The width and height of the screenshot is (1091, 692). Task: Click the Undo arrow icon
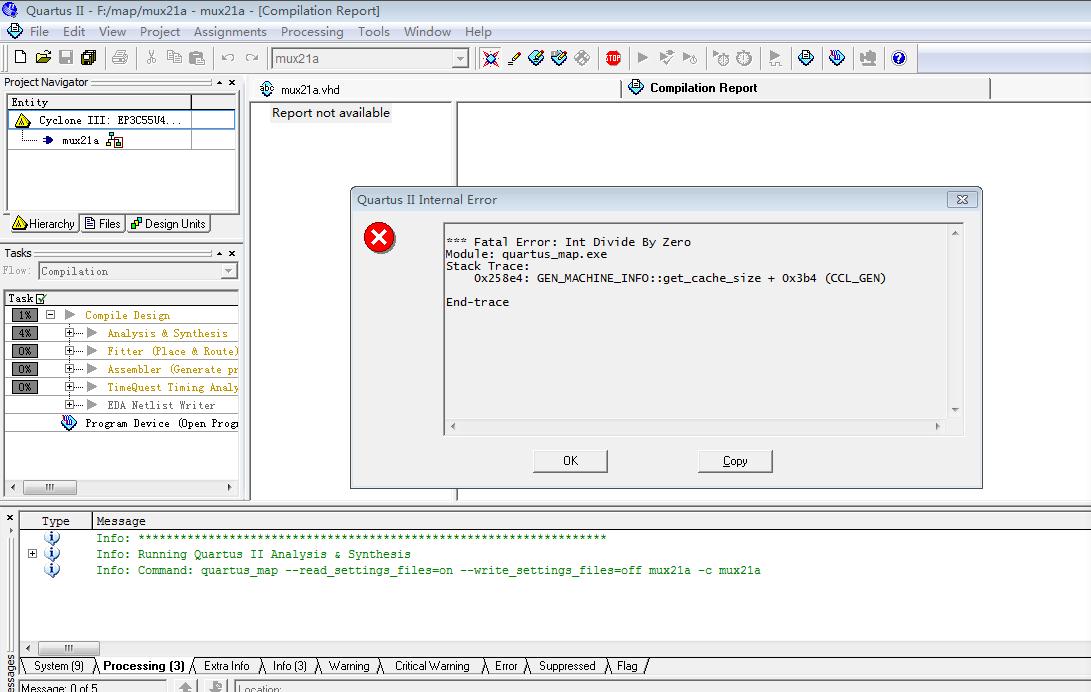228,58
